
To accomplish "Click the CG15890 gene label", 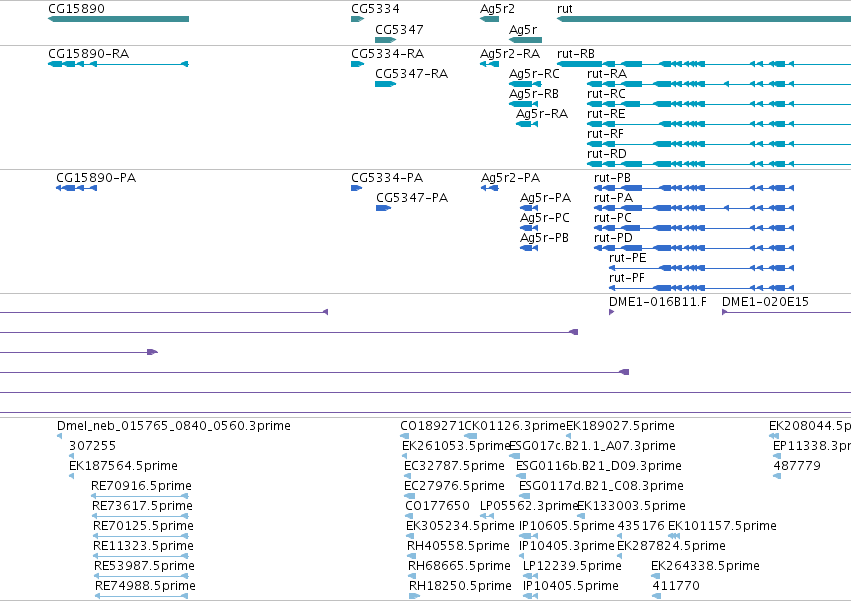I will 76,9.
